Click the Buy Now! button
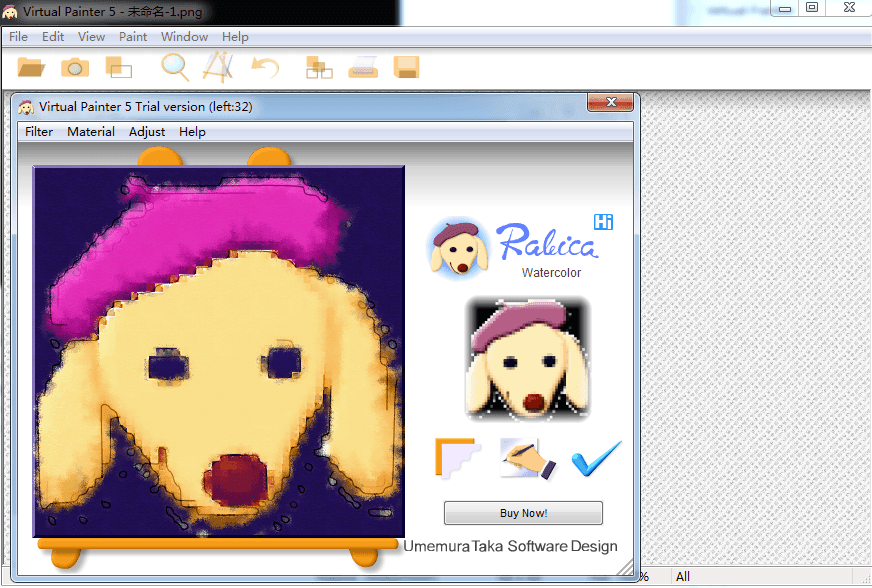Viewport: 872px width, 588px height. click(522, 512)
